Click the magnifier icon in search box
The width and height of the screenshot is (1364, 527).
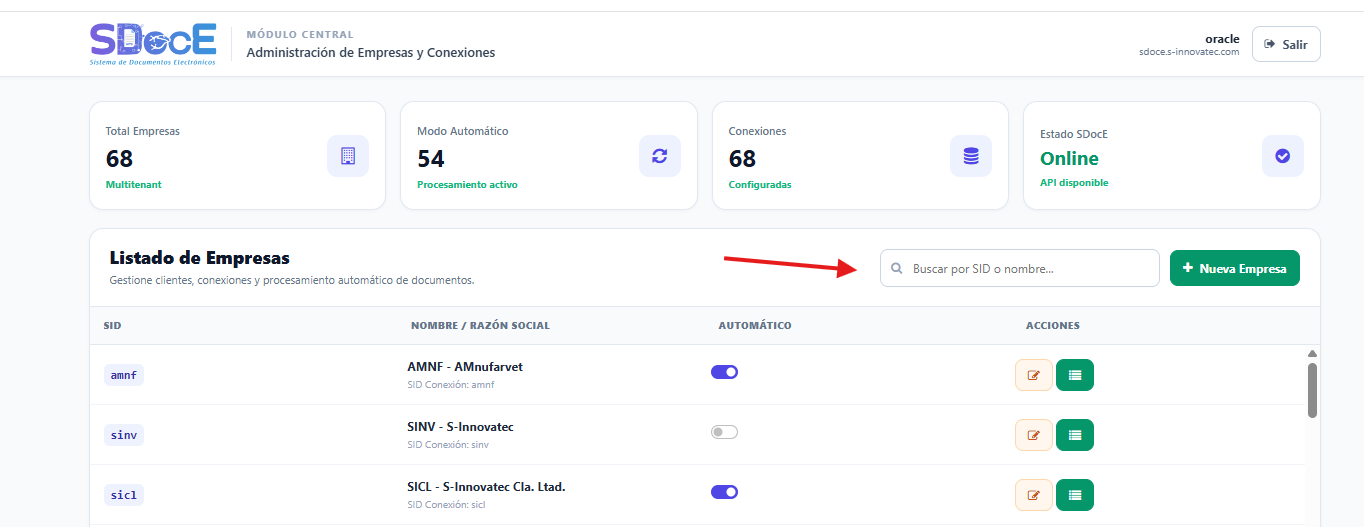tap(897, 268)
